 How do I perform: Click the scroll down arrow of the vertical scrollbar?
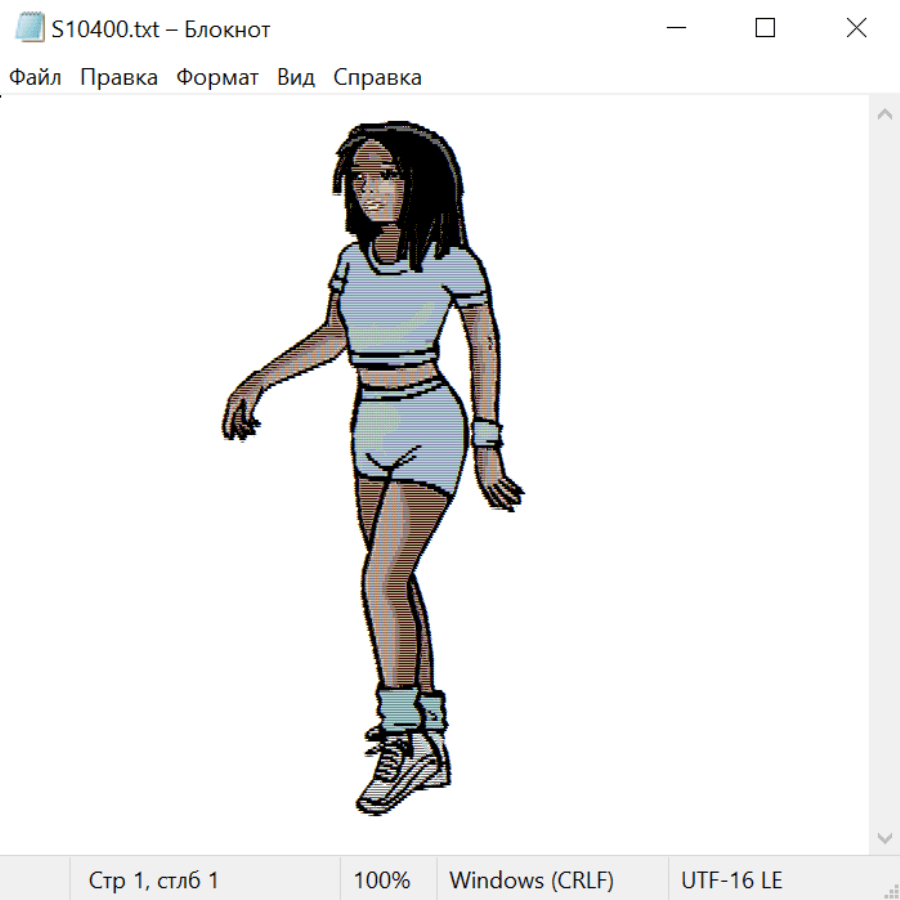coord(884,837)
